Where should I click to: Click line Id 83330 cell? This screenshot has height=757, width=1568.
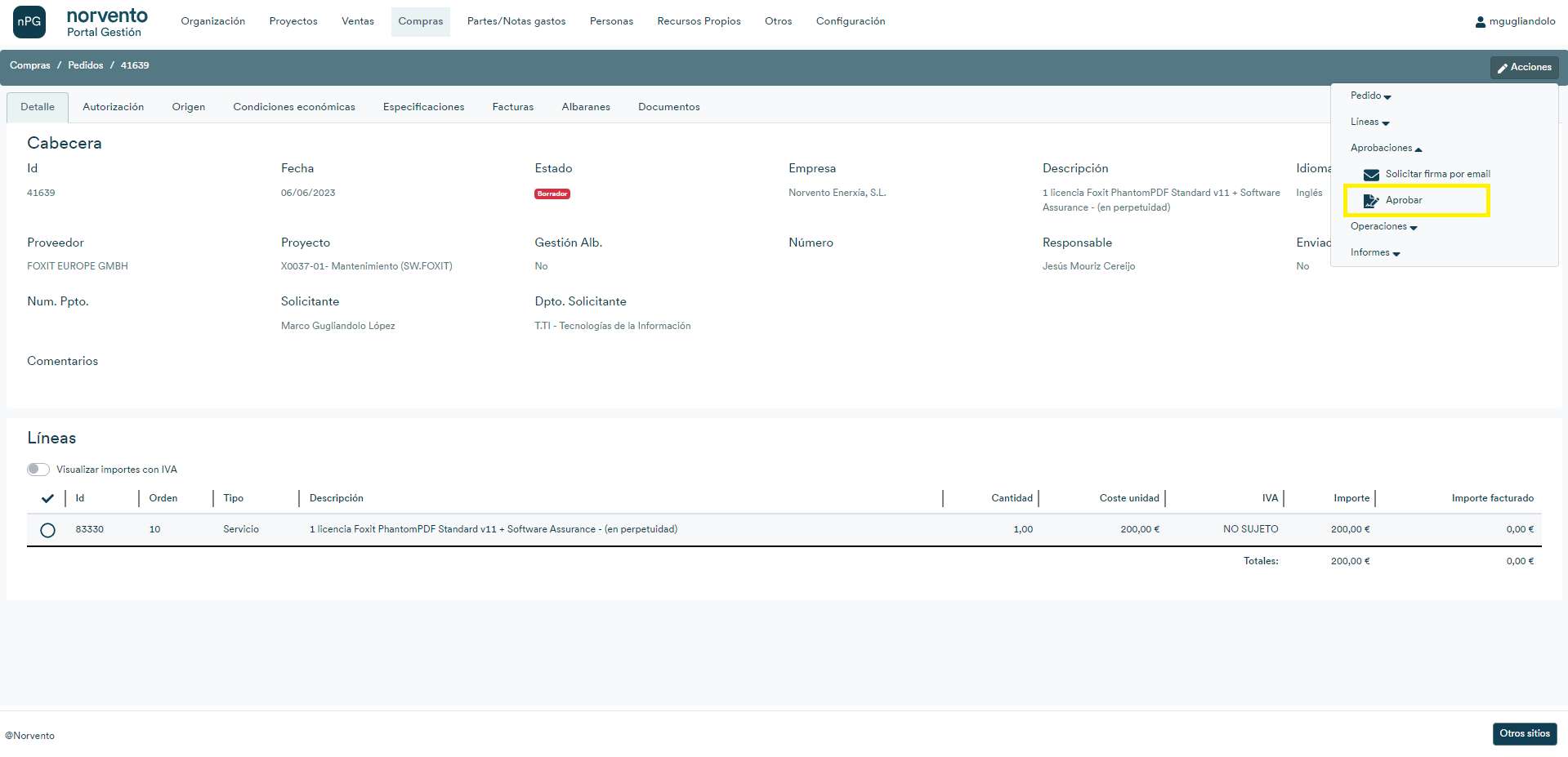coord(90,529)
